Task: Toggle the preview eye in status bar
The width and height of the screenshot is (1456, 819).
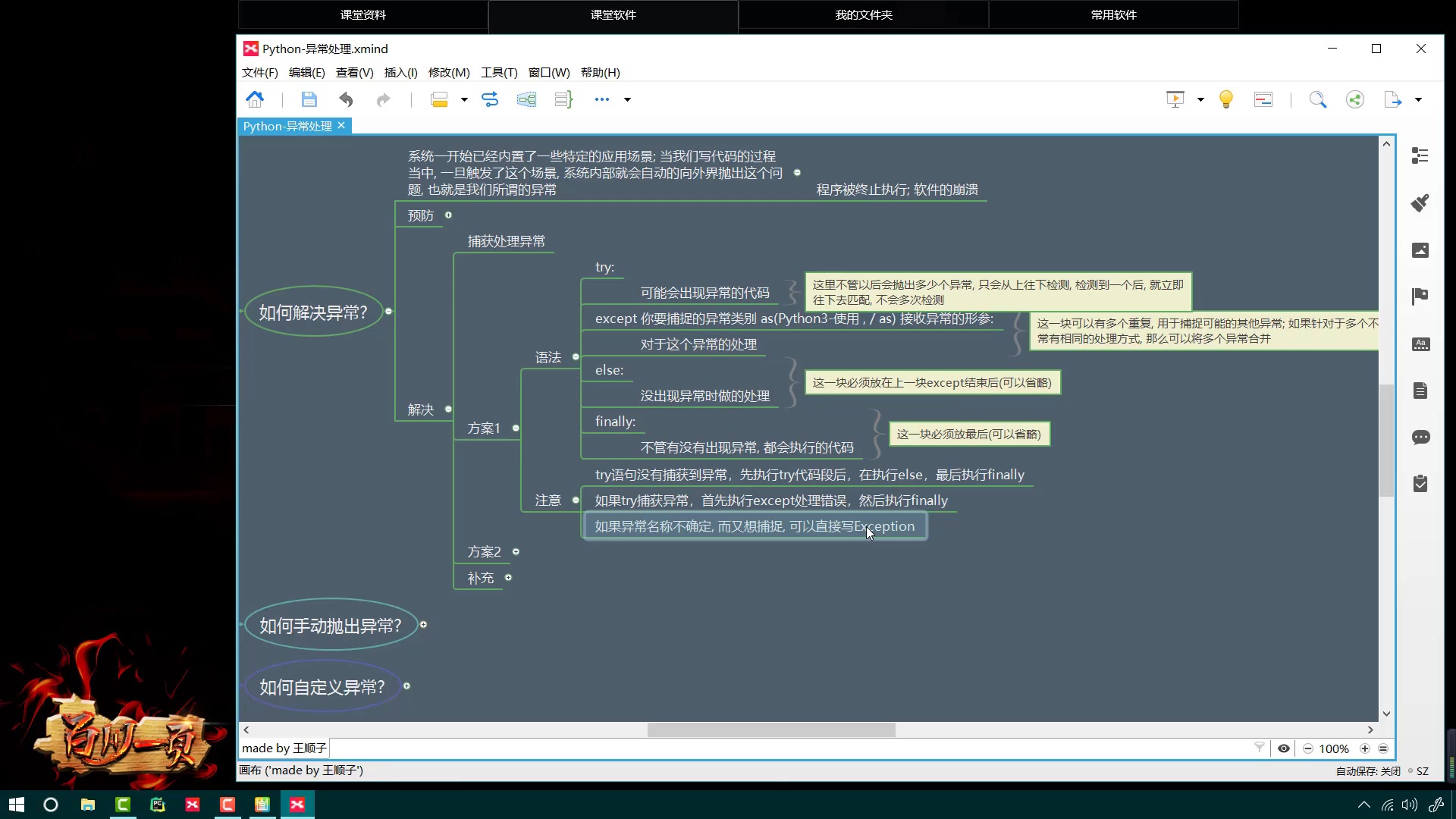Action: (1283, 748)
